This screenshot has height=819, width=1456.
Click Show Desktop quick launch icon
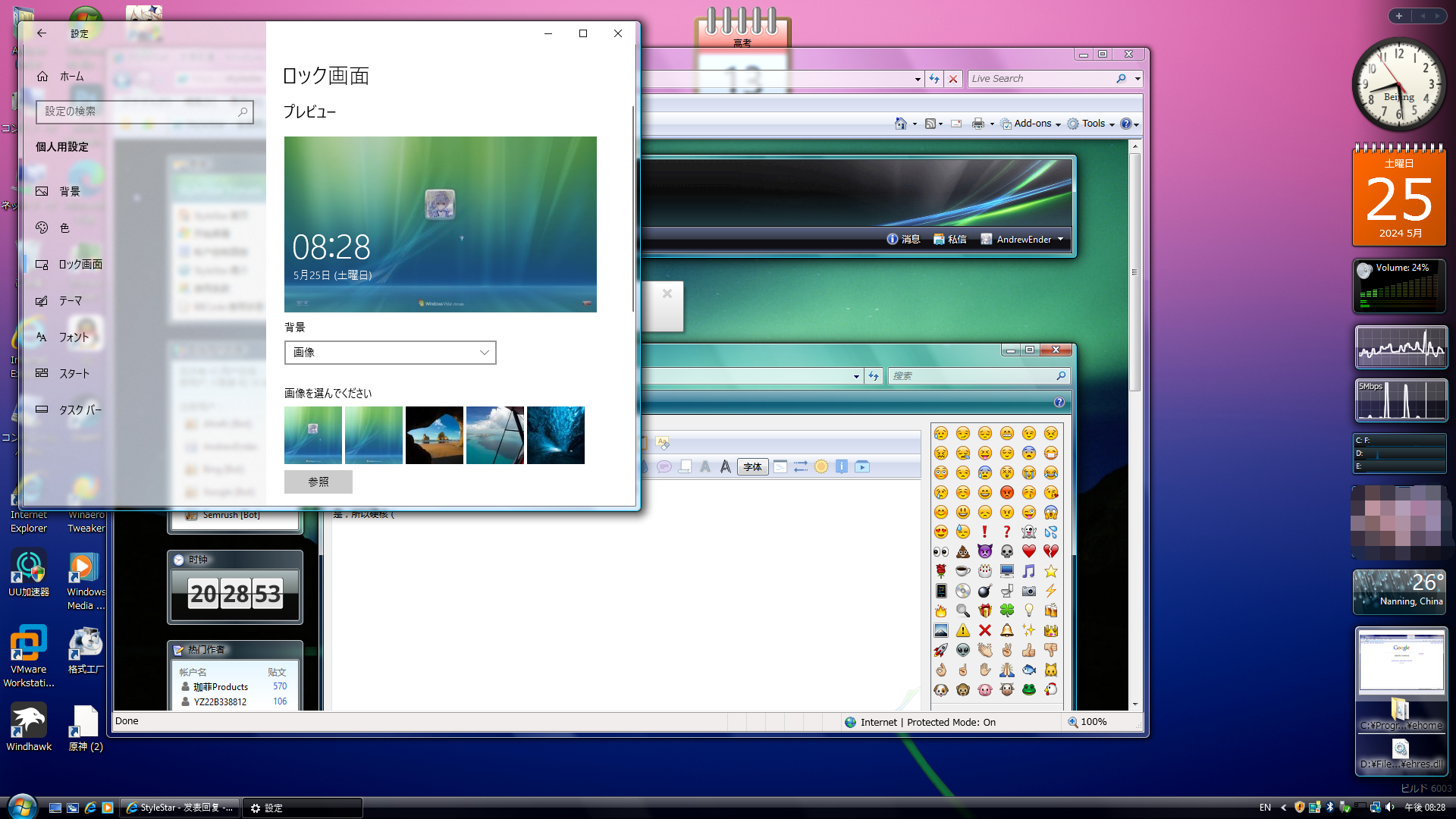coord(55,808)
